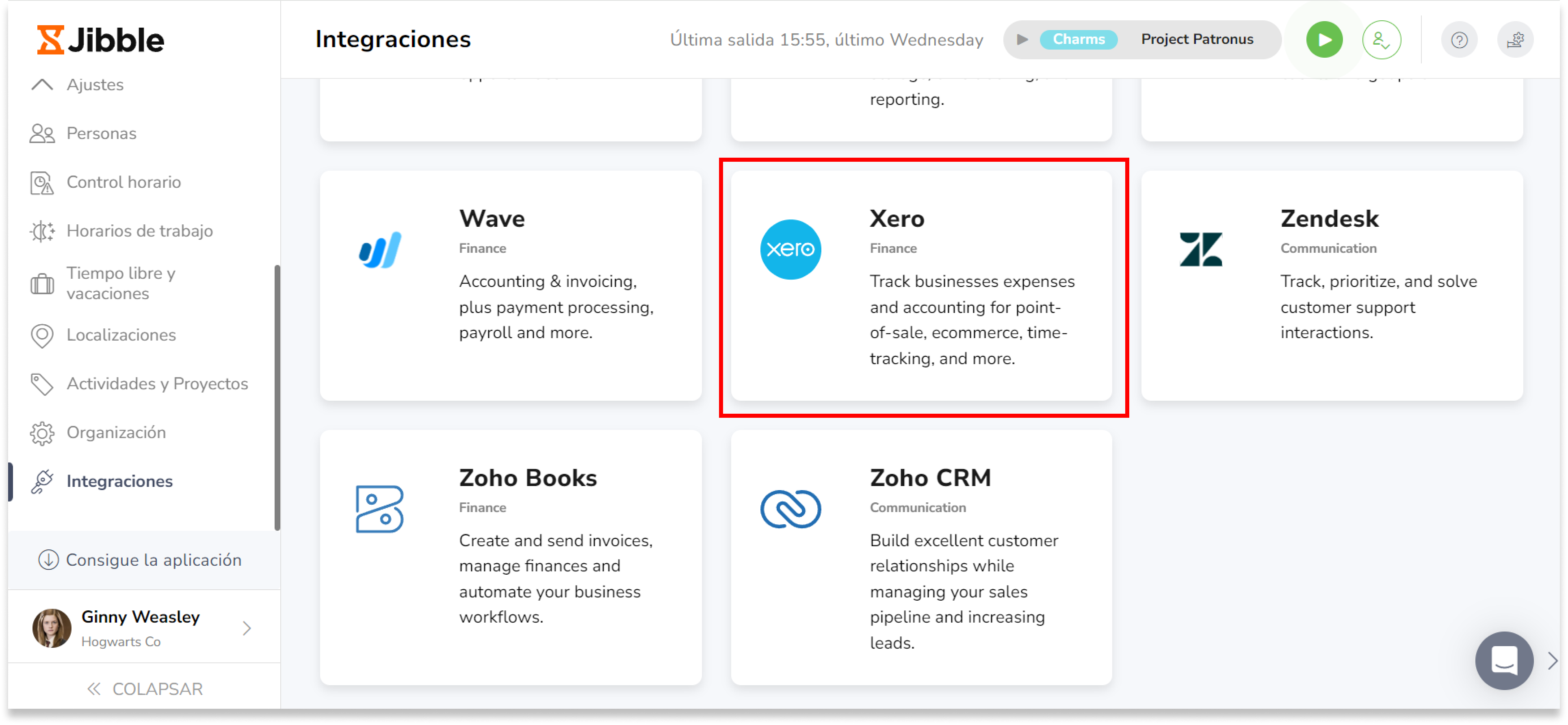Viewport: 1568px width, 725px height.
Task: Open the Organización gear icon
Action: (41, 432)
